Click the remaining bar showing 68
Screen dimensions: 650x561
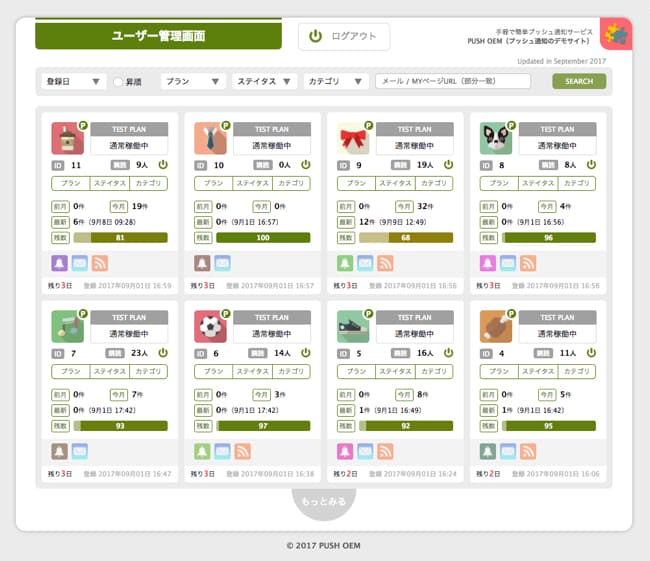406,238
